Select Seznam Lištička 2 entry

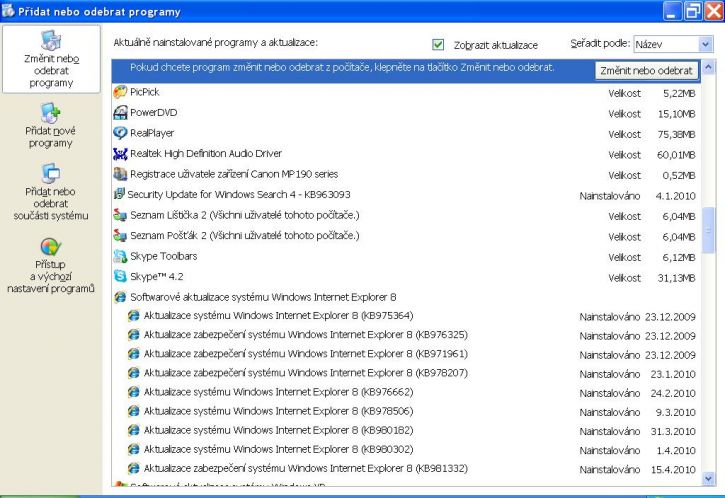click(406, 215)
